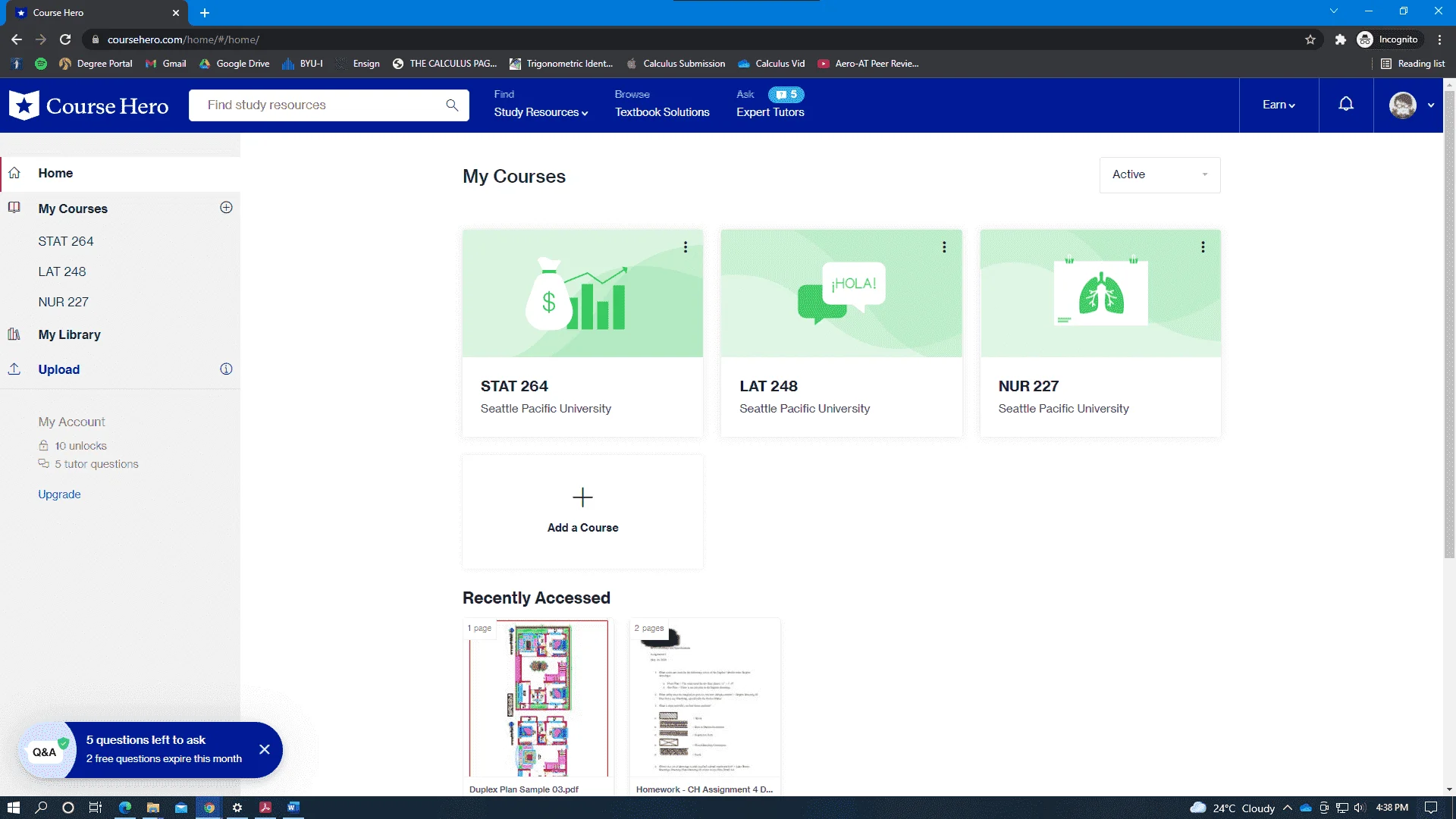The image size is (1456, 819).
Task: Open File Explorer from the taskbar
Action: pyautogui.click(x=153, y=808)
